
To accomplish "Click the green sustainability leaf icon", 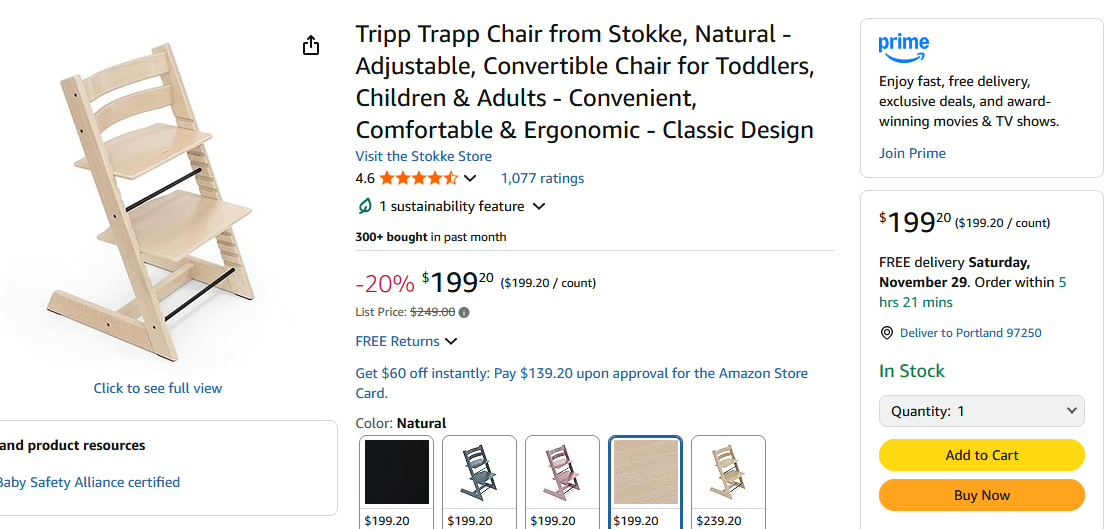I will tap(365, 206).
